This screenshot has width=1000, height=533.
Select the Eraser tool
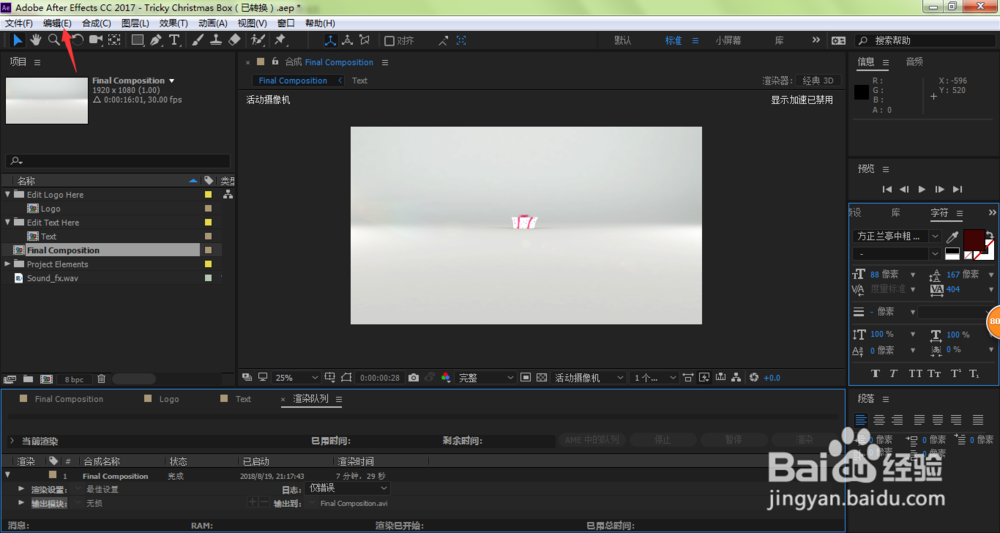pyautogui.click(x=235, y=40)
